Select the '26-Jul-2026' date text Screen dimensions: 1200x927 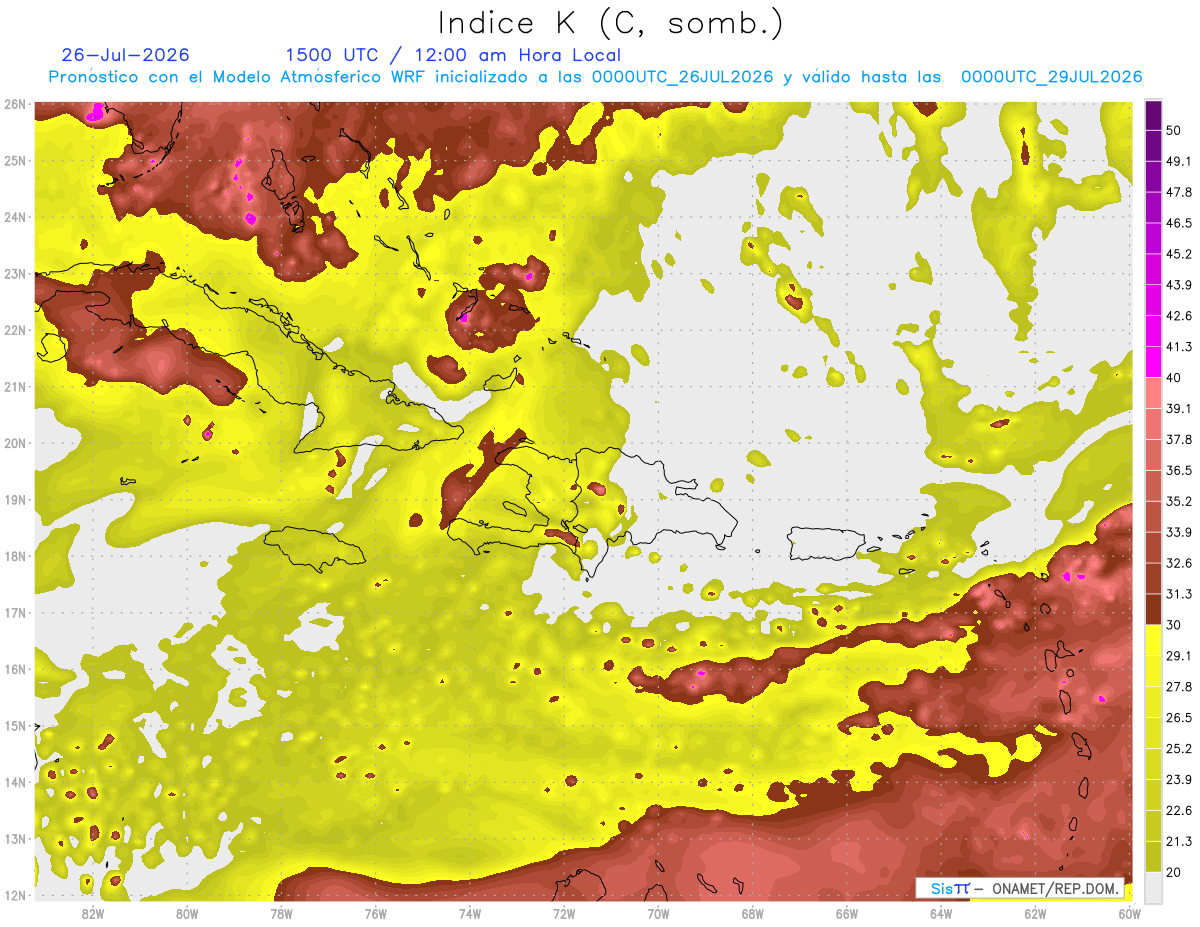click(x=125, y=56)
